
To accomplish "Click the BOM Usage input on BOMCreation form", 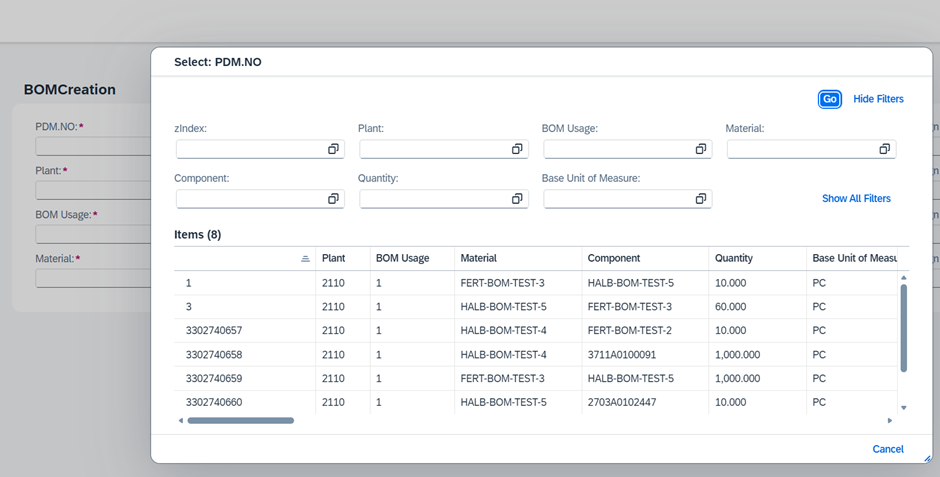I will [93, 234].
